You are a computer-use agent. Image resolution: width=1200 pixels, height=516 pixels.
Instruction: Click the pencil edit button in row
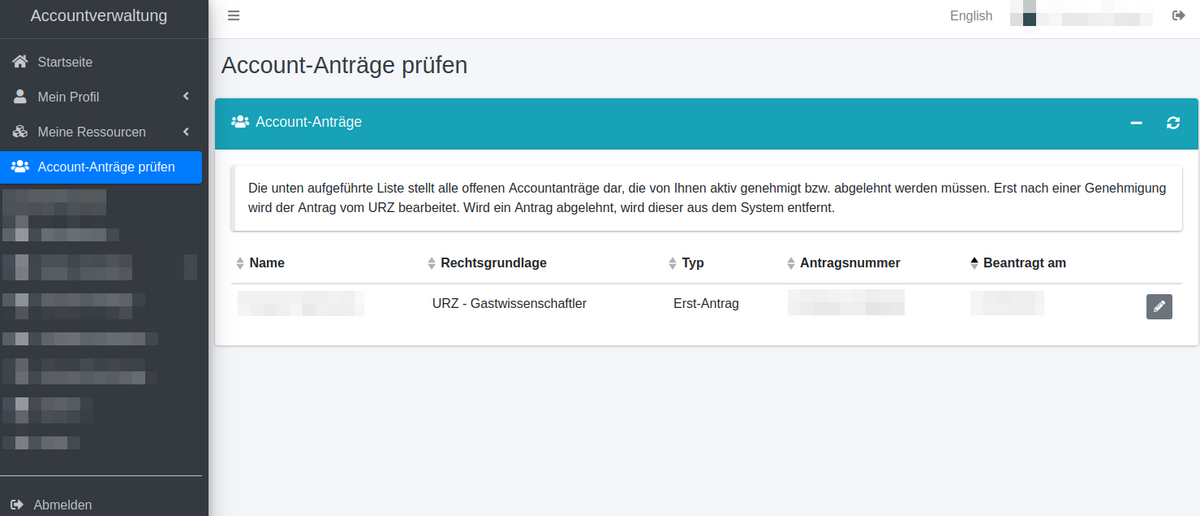click(1159, 306)
